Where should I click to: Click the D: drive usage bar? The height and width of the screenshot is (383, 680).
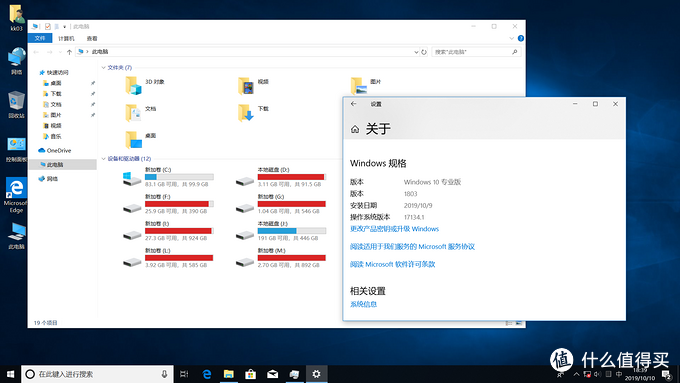tap(291, 177)
